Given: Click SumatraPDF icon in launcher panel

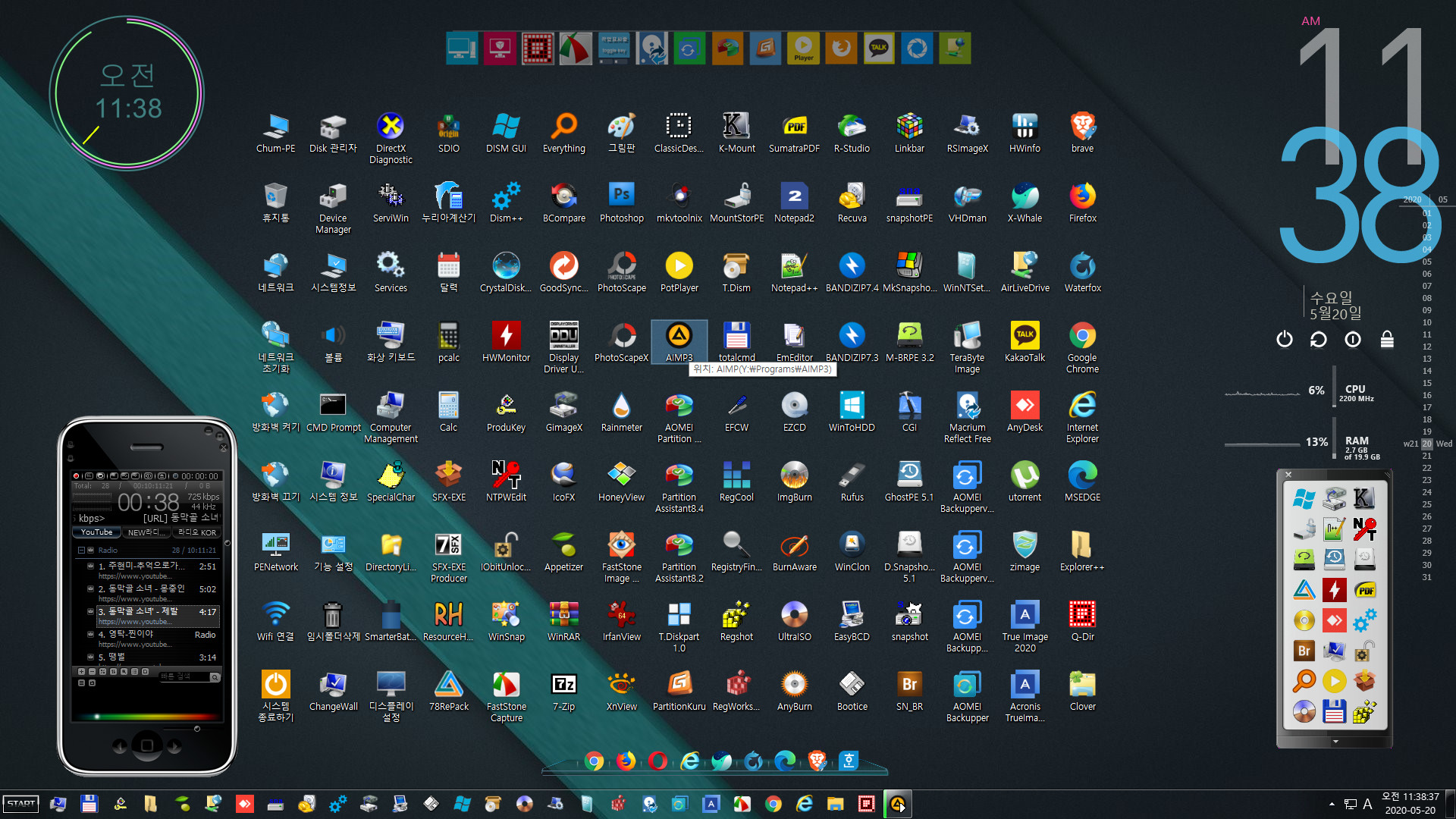Looking at the screenshot, I should [1364, 590].
